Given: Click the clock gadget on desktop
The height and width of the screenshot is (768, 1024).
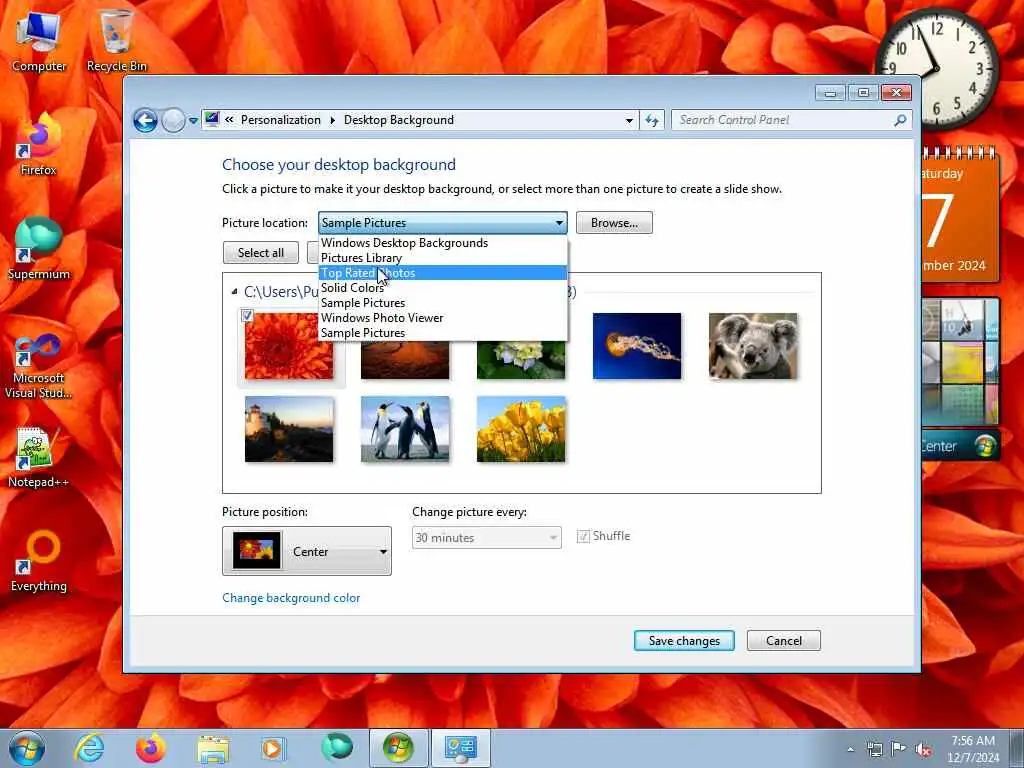Looking at the screenshot, I should [936, 68].
